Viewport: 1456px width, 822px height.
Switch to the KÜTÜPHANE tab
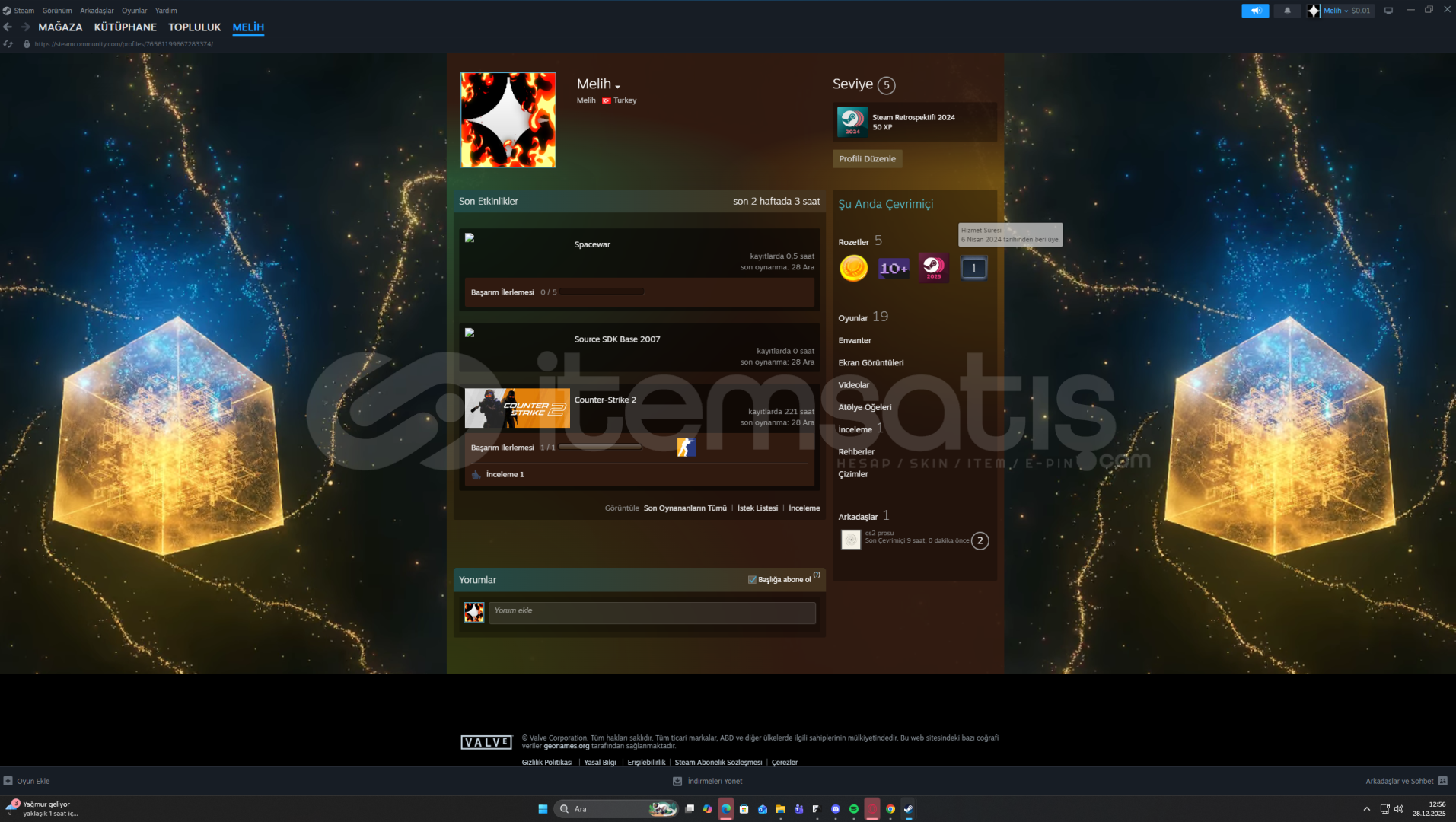(126, 27)
